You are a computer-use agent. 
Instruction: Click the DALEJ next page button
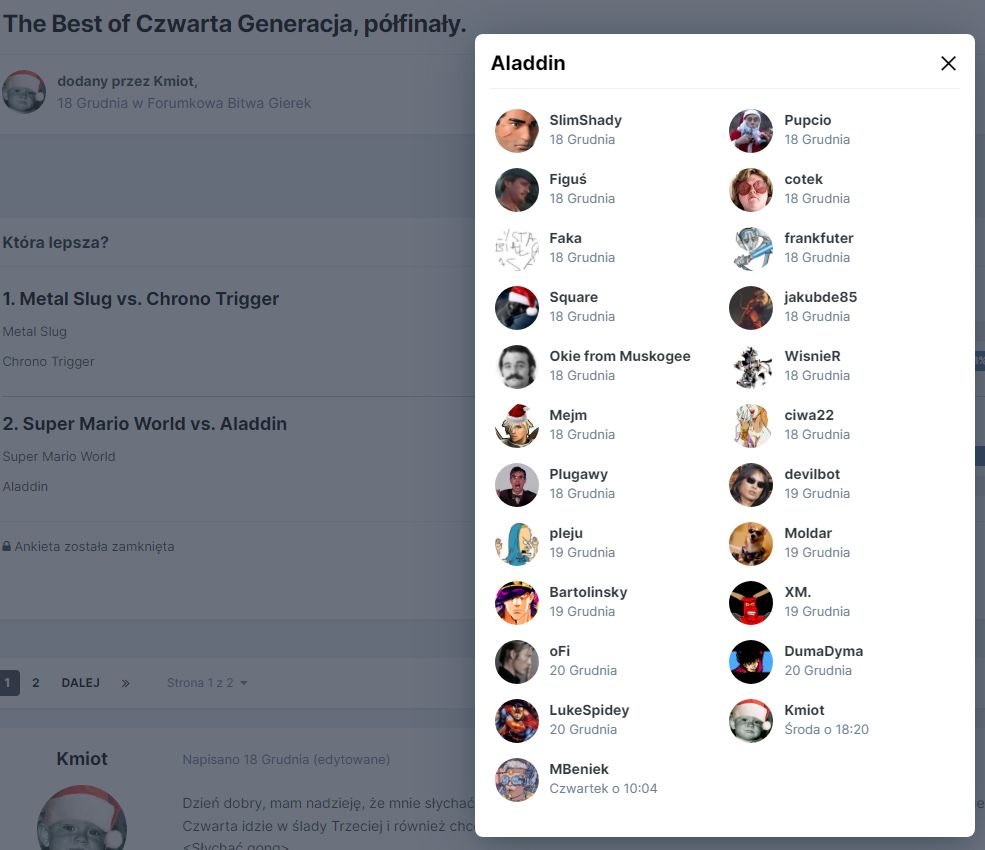click(80, 683)
